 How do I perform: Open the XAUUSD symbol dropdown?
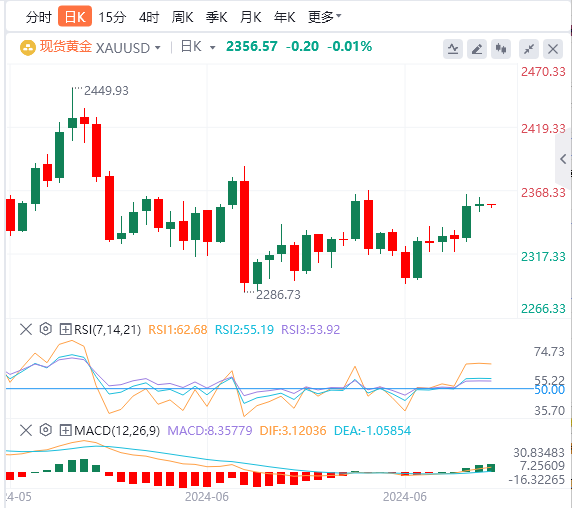click(x=128, y=48)
